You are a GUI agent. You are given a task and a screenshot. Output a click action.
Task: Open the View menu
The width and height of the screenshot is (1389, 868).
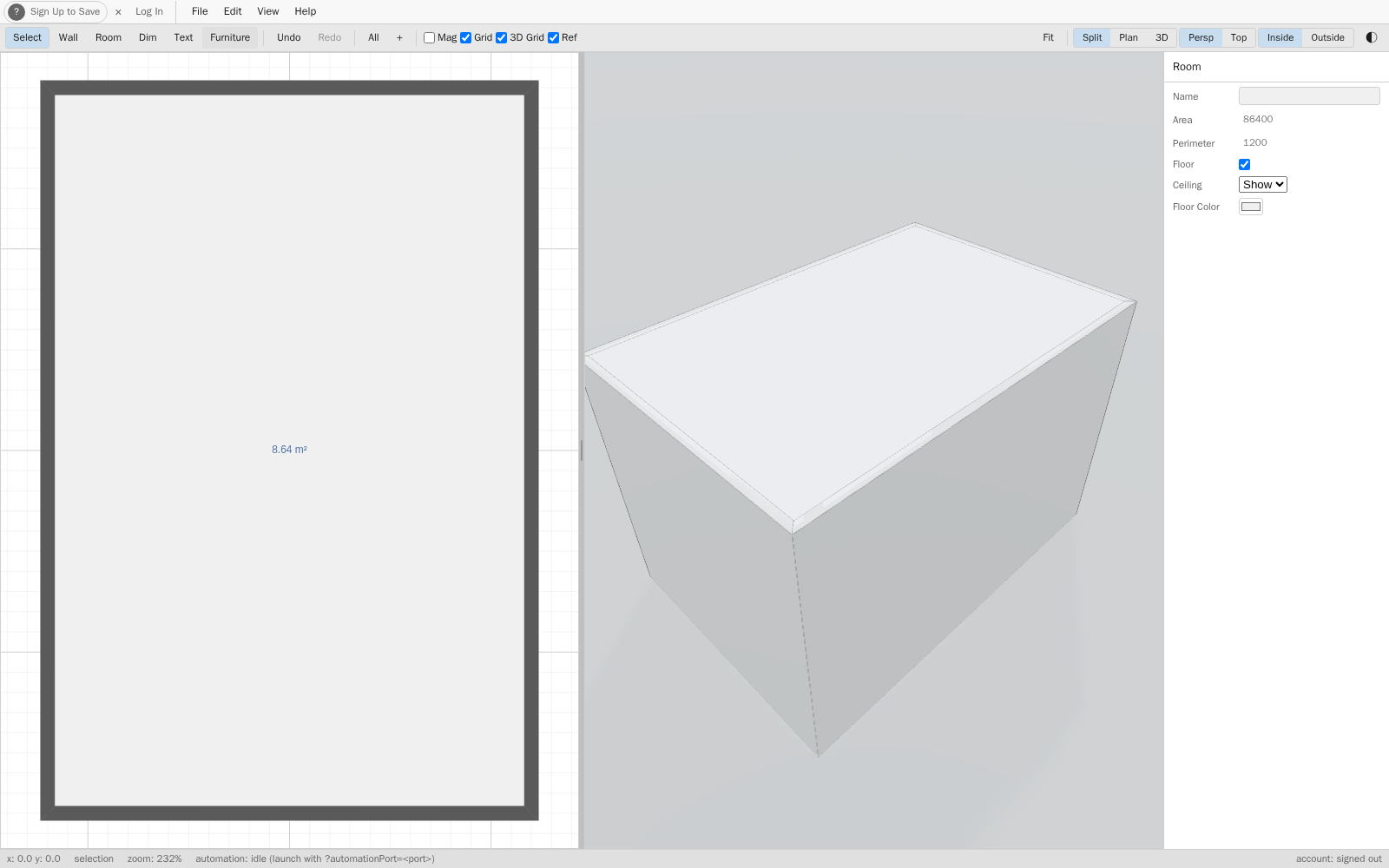point(268,12)
